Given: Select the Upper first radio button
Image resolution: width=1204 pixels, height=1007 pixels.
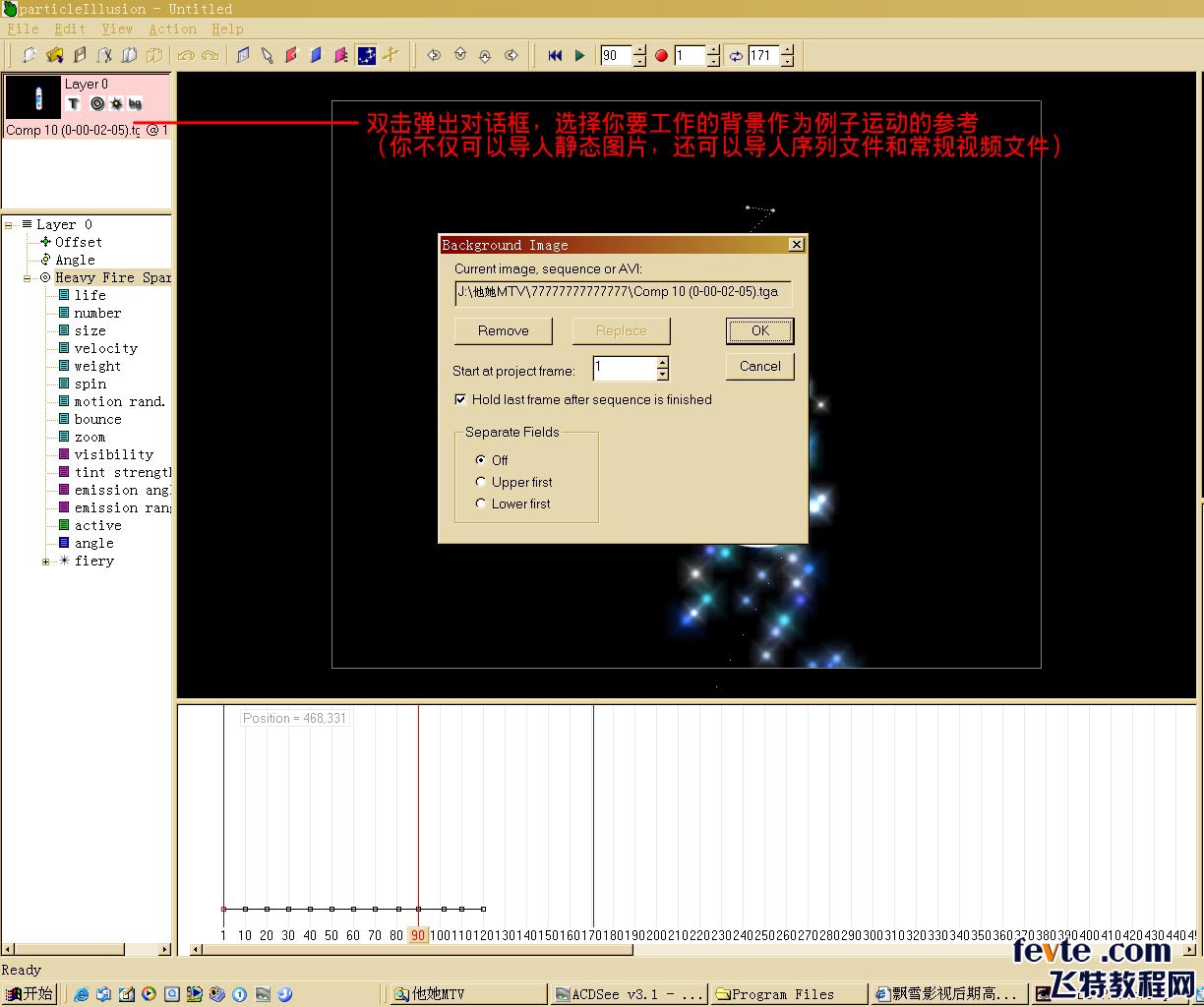Looking at the screenshot, I should pyautogui.click(x=481, y=482).
